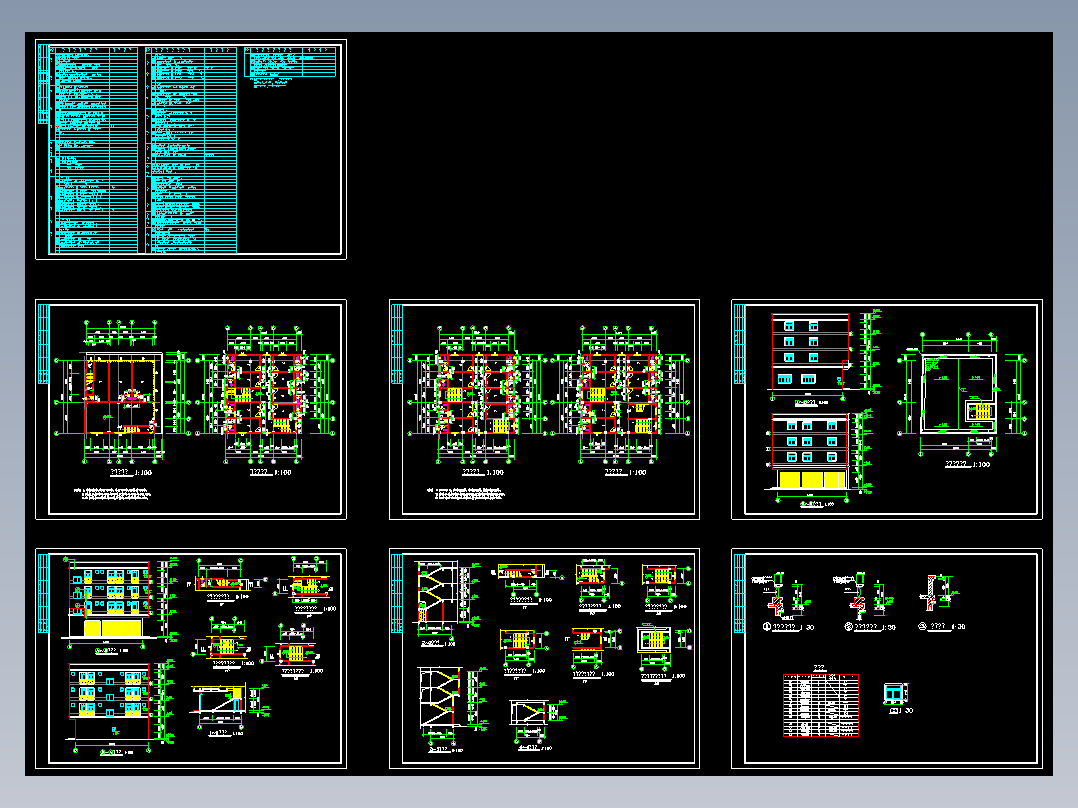Select the red-bordered door and window schedule table

[x=821, y=705]
